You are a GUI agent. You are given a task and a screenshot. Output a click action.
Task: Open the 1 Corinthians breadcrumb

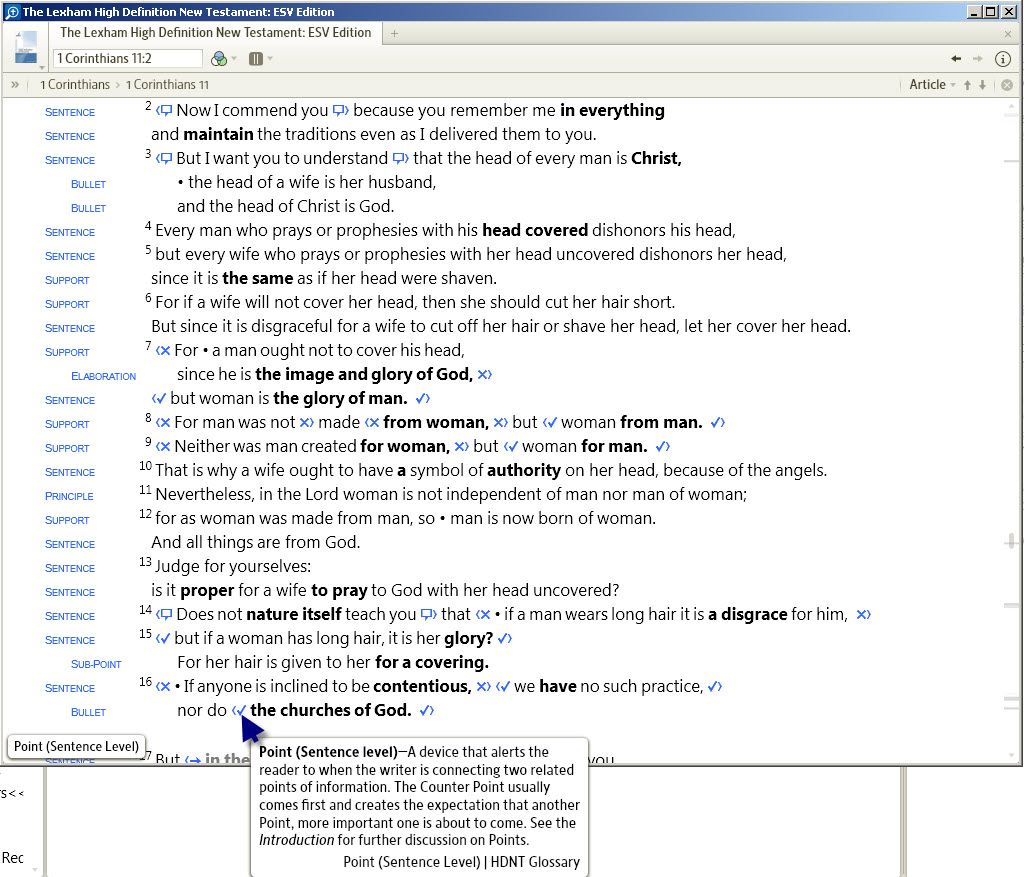(x=74, y=84)
